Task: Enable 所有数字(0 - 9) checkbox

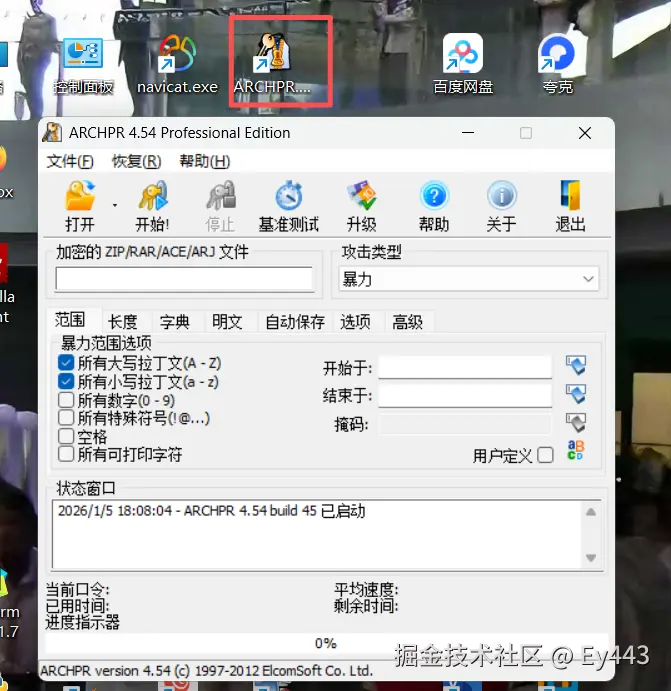Action: pos(66,400)
